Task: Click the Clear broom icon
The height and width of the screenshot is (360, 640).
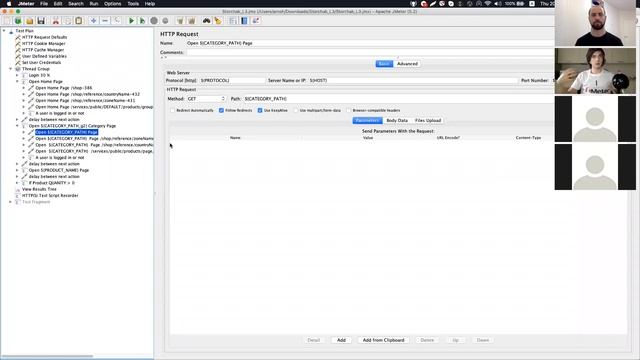Action: click(x=180, y=20)
